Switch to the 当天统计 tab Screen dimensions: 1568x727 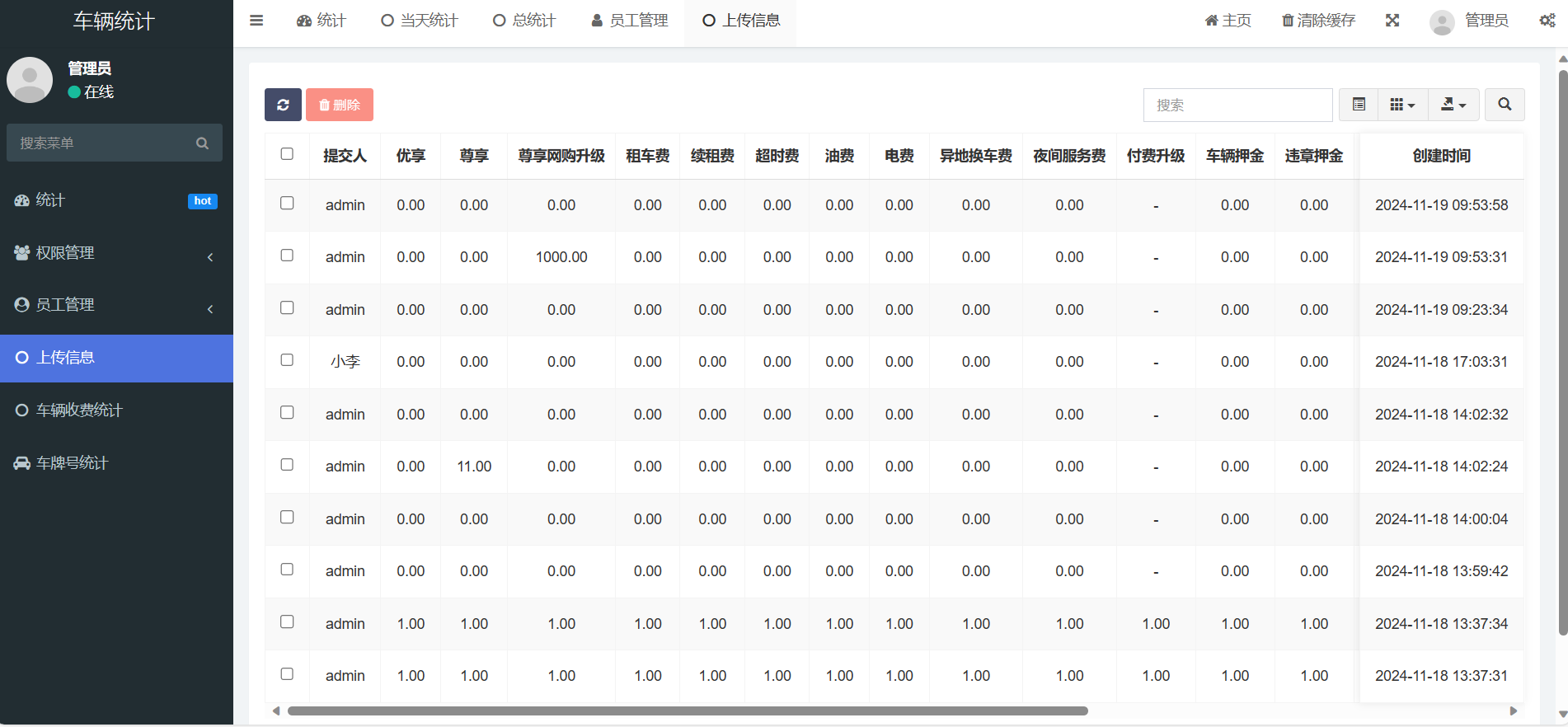(x=420, y=21)
